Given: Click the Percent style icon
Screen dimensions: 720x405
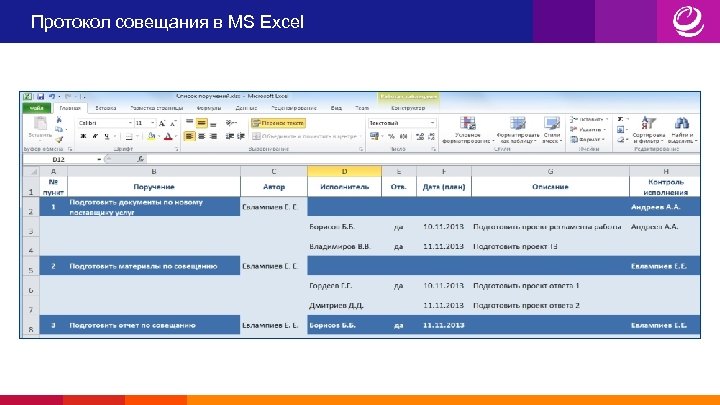Looking at the screenshot, I should click(x=392, y=136).
